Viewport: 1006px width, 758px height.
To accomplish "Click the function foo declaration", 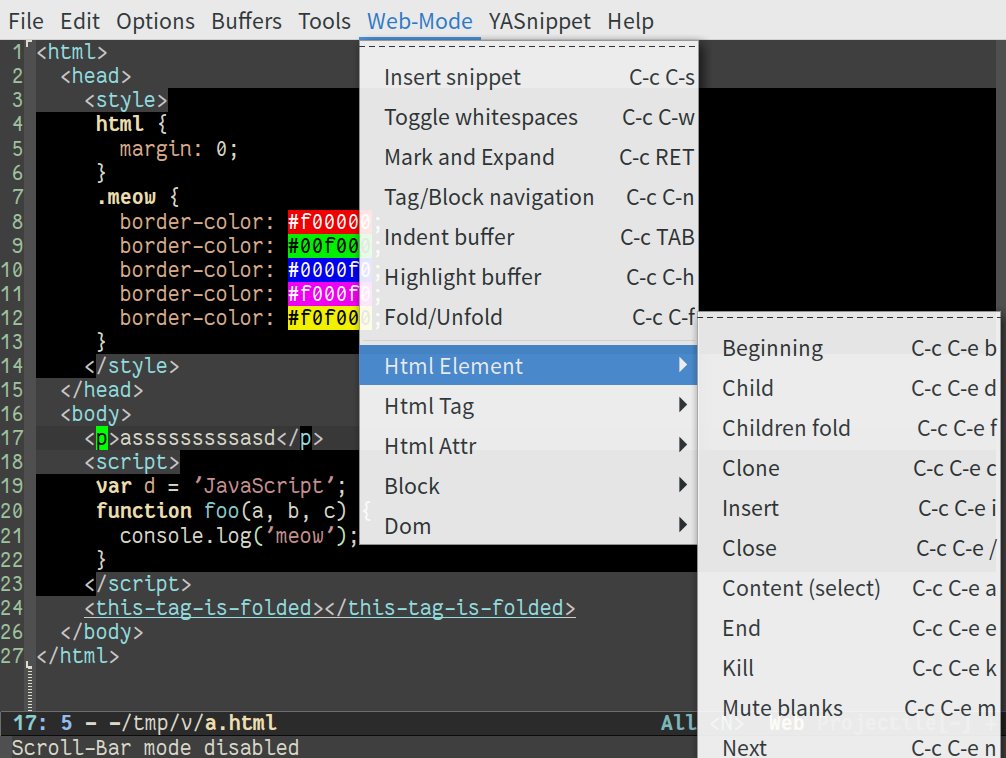I will point(221,511).
